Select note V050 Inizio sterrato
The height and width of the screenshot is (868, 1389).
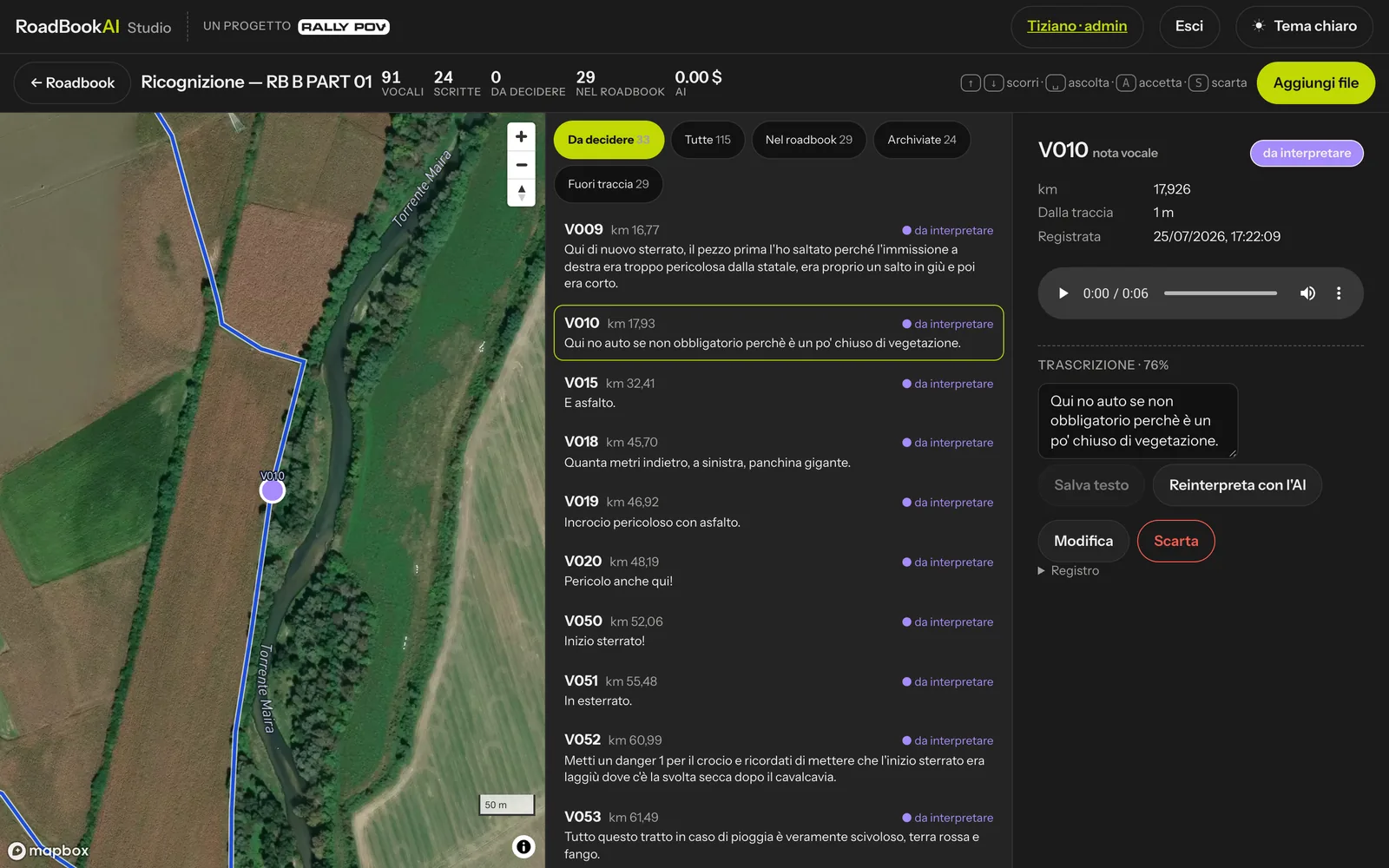coord(779,631)
